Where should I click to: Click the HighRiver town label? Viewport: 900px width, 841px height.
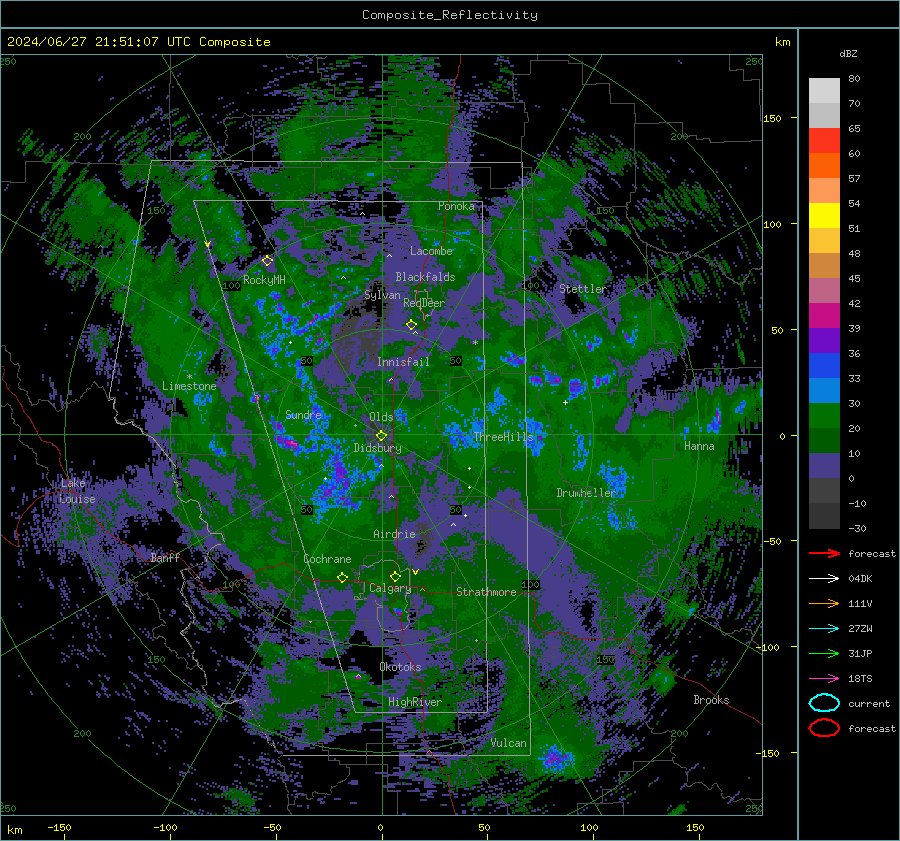coord(415,702)
